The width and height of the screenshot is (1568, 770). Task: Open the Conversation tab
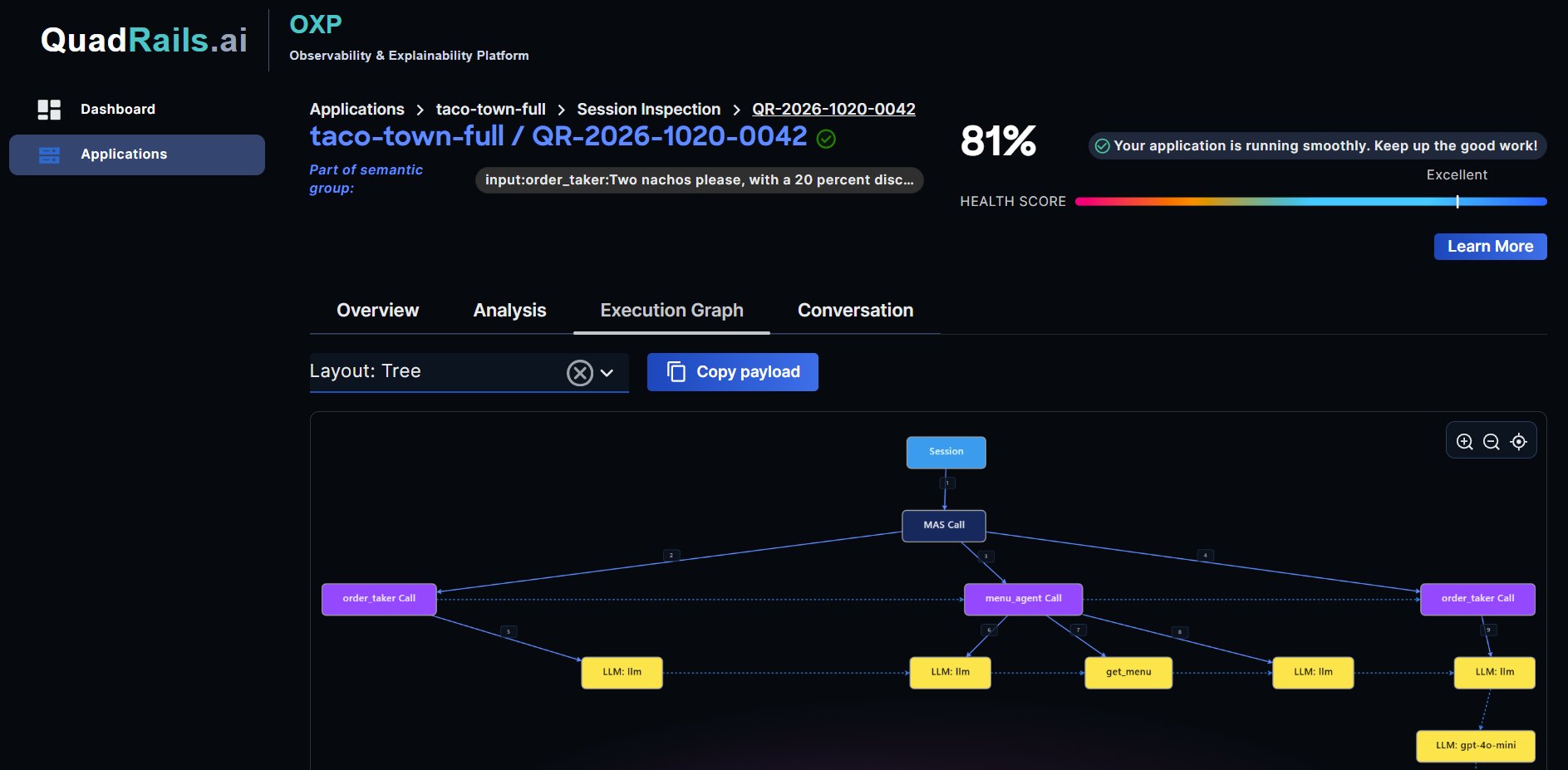click(x=855, y=311)
